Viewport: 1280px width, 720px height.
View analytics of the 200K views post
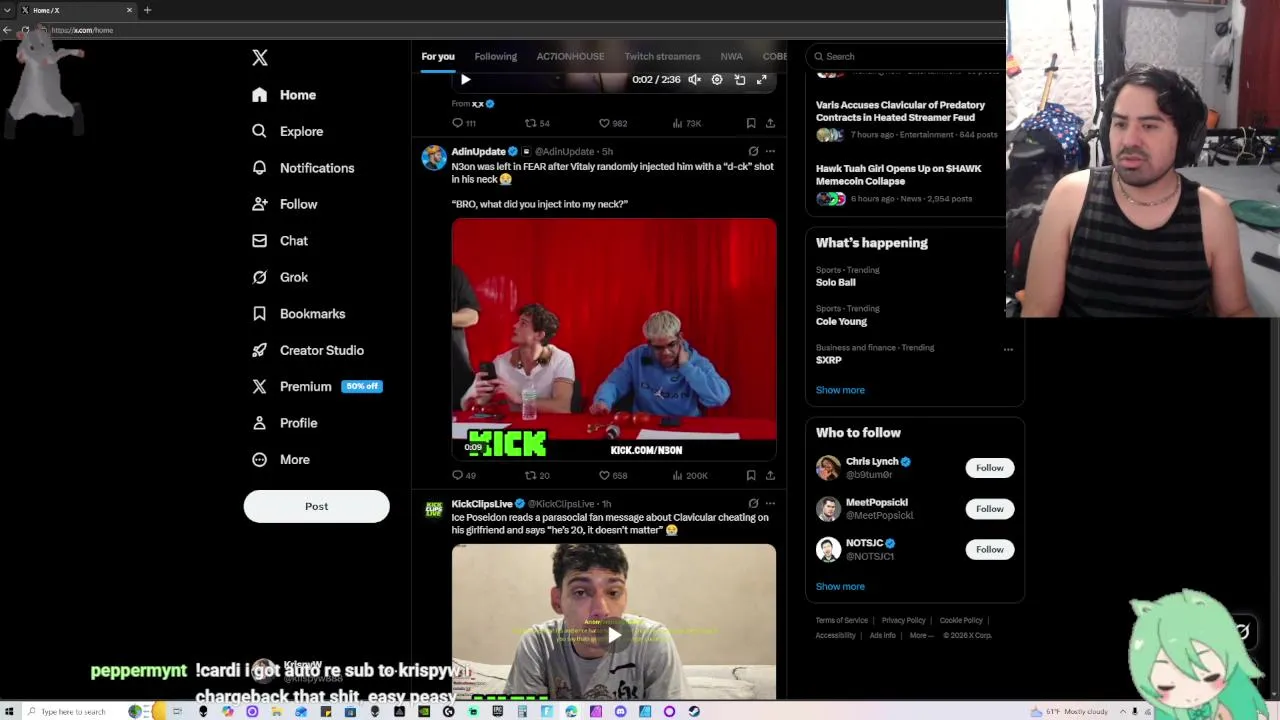point(689,475)
